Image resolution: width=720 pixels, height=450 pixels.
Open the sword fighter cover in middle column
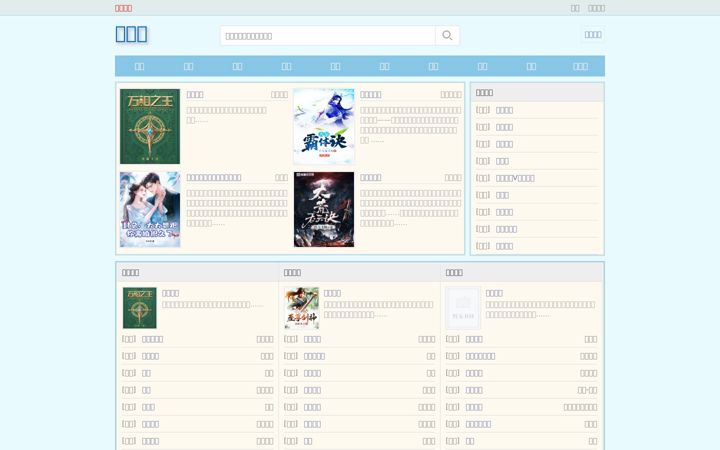[x=301, y=308]
